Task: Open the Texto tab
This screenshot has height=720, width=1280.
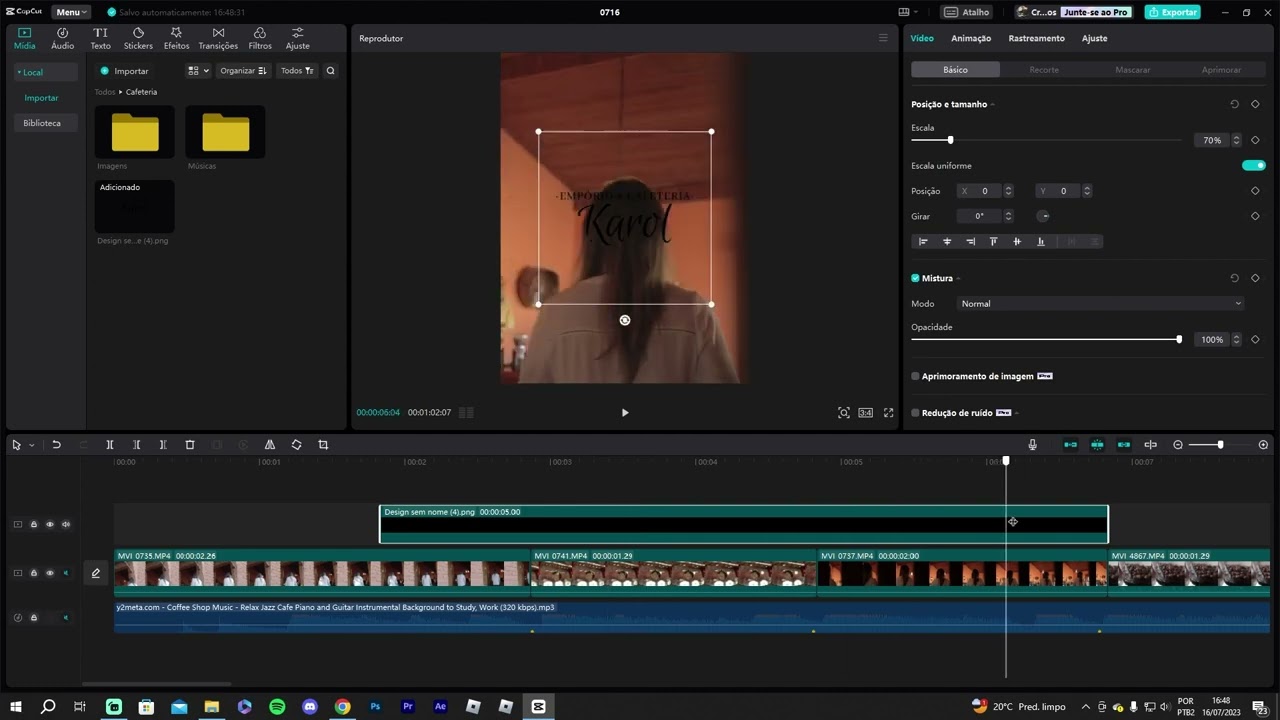Action: [x=101, y=39]
